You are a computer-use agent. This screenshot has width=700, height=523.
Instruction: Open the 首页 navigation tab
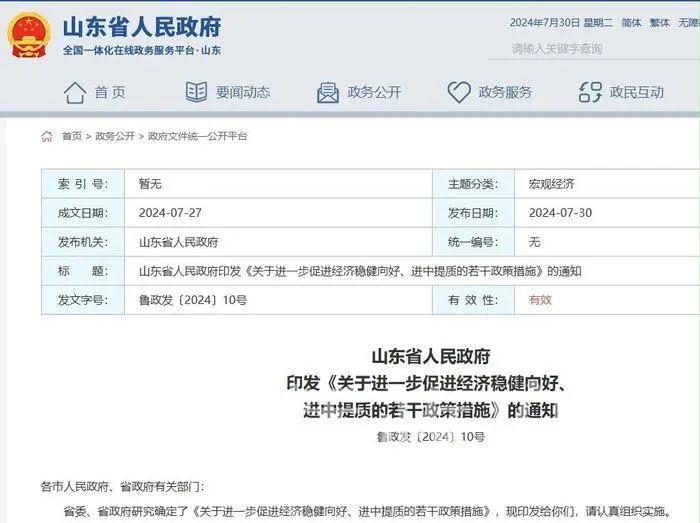tap(110, 92)
